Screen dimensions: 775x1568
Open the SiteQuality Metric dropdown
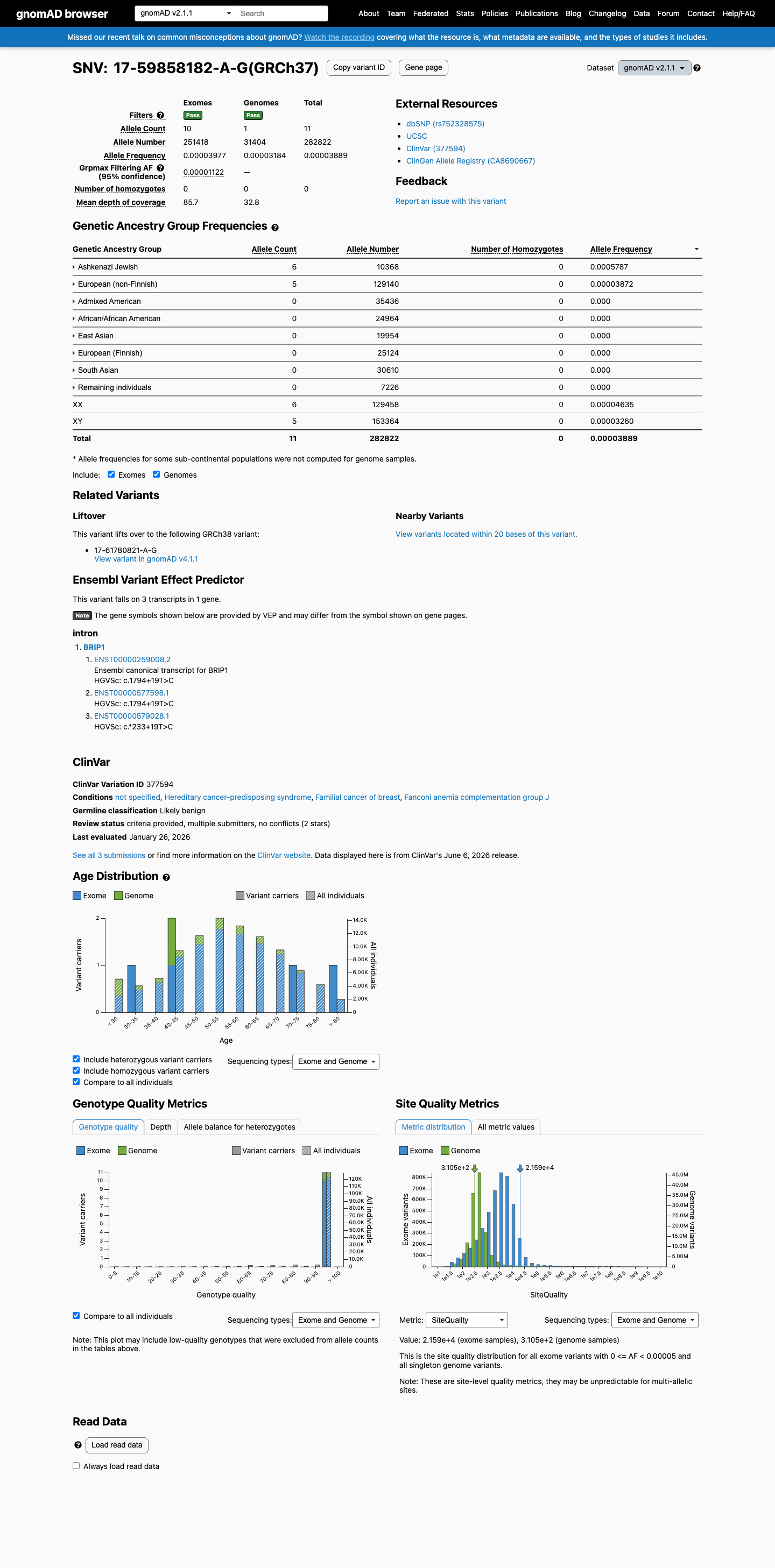click(x=466, y=1319)
